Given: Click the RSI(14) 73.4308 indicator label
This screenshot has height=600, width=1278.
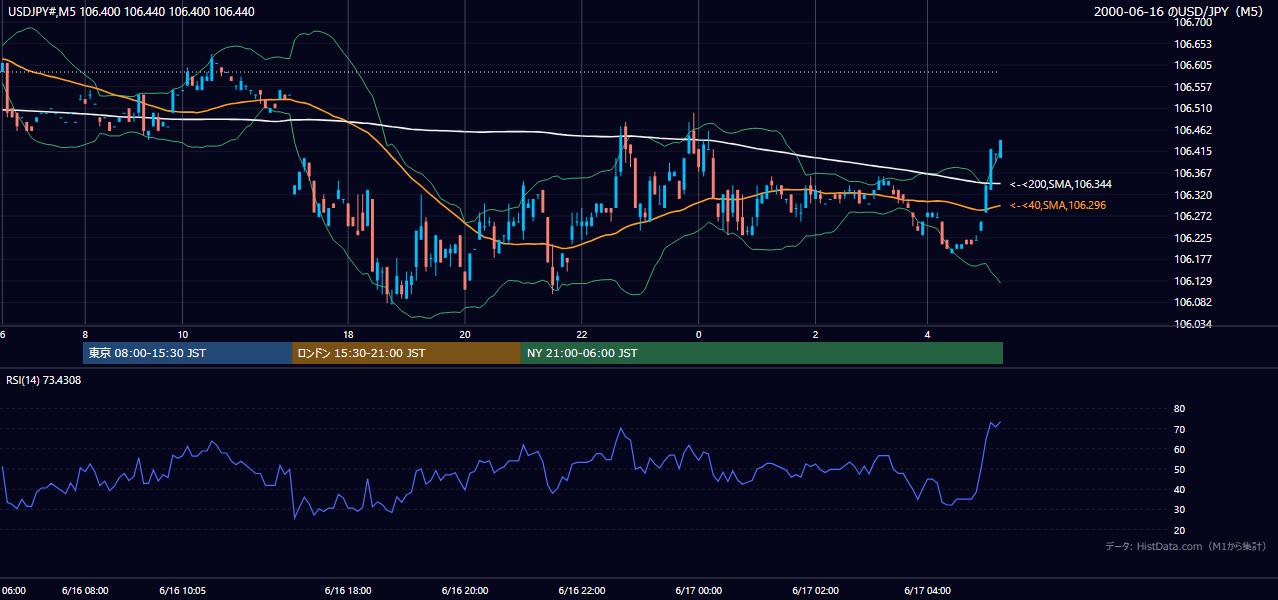Looking at the screenshot, I should point(44,380).
